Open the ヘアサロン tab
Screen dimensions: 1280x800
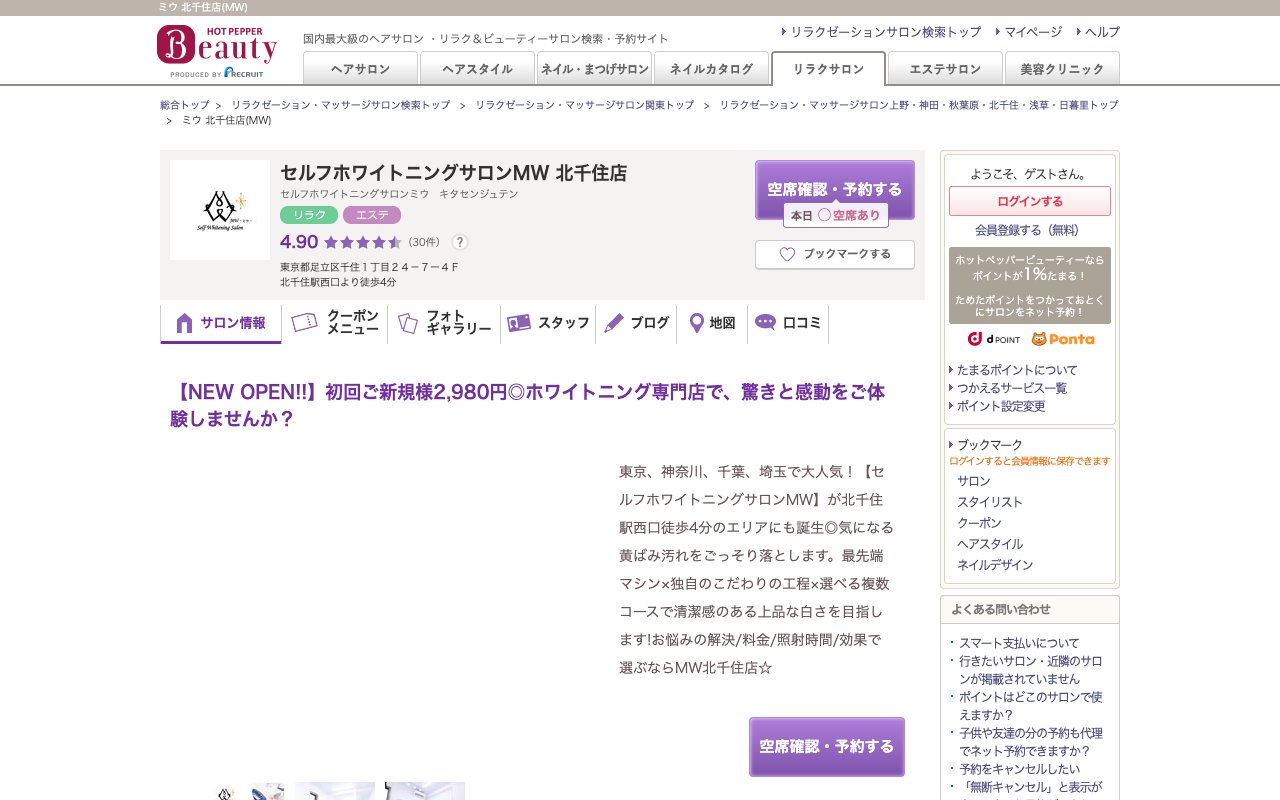point(360,68)
